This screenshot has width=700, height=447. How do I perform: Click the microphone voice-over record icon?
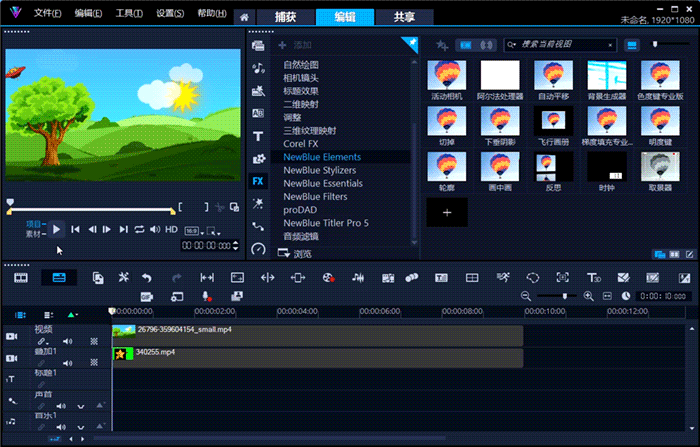click(206, 297)
